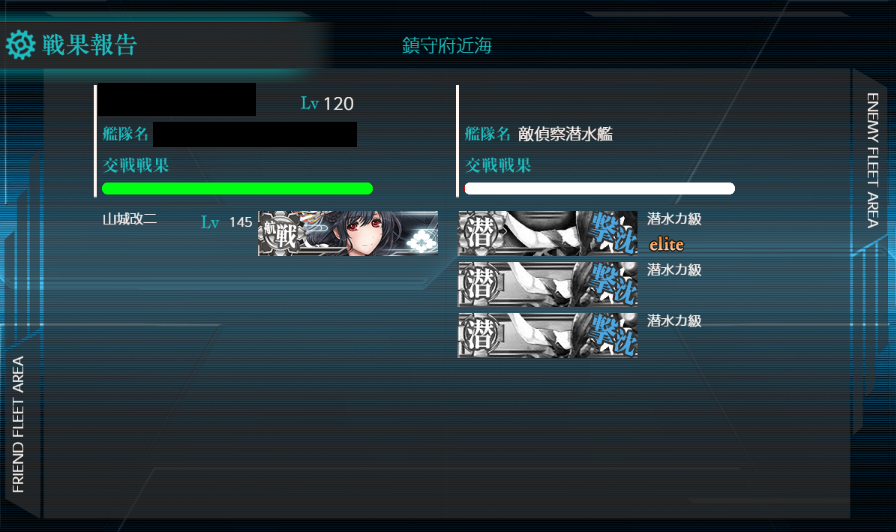Click the 撃沈 stamp on elite submarine
Image resolution: width=896 pixels, height=532 pixels.
coord(614,233)
